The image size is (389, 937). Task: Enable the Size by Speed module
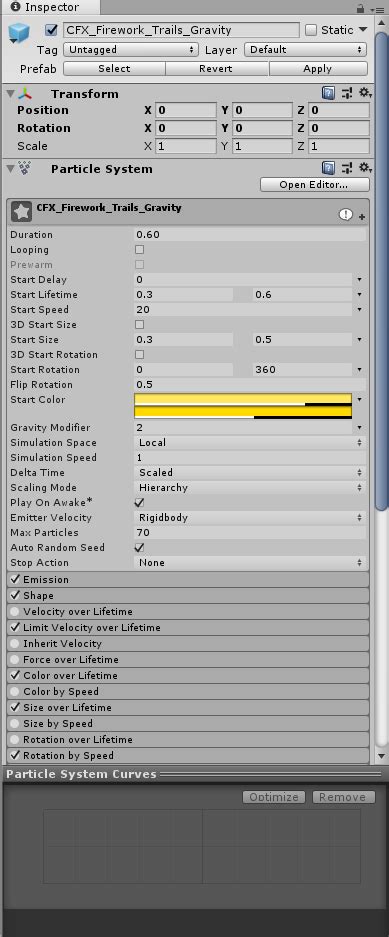(16, 723)
